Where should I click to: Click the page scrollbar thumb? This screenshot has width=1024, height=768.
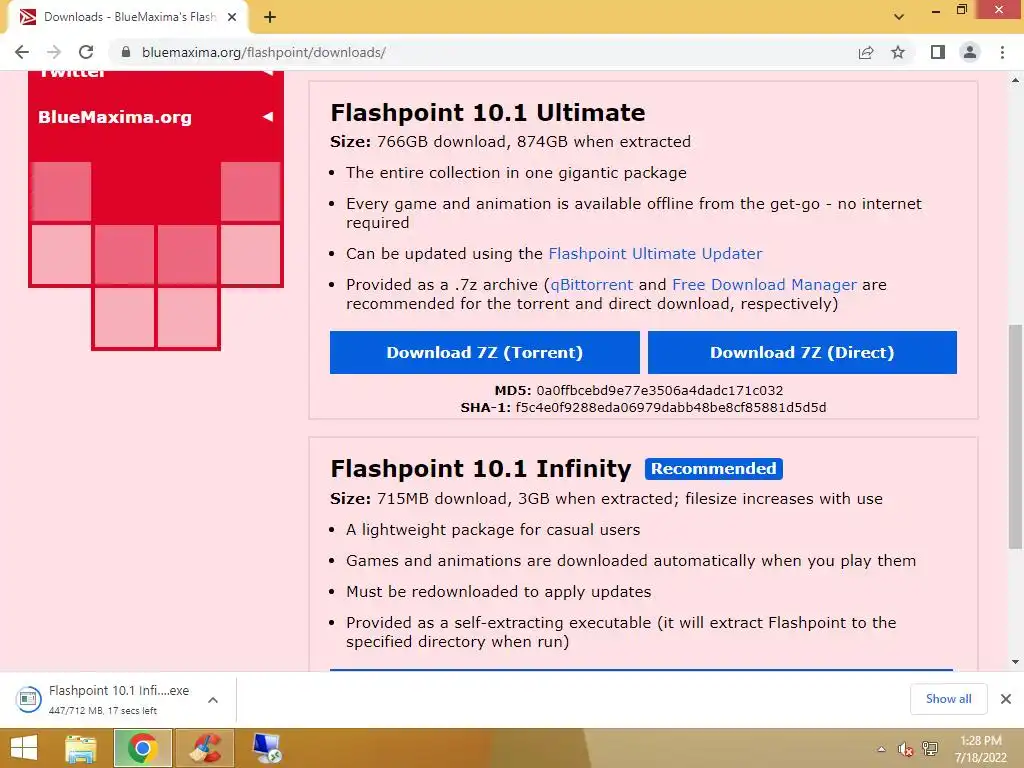[x=1016, y=436]
